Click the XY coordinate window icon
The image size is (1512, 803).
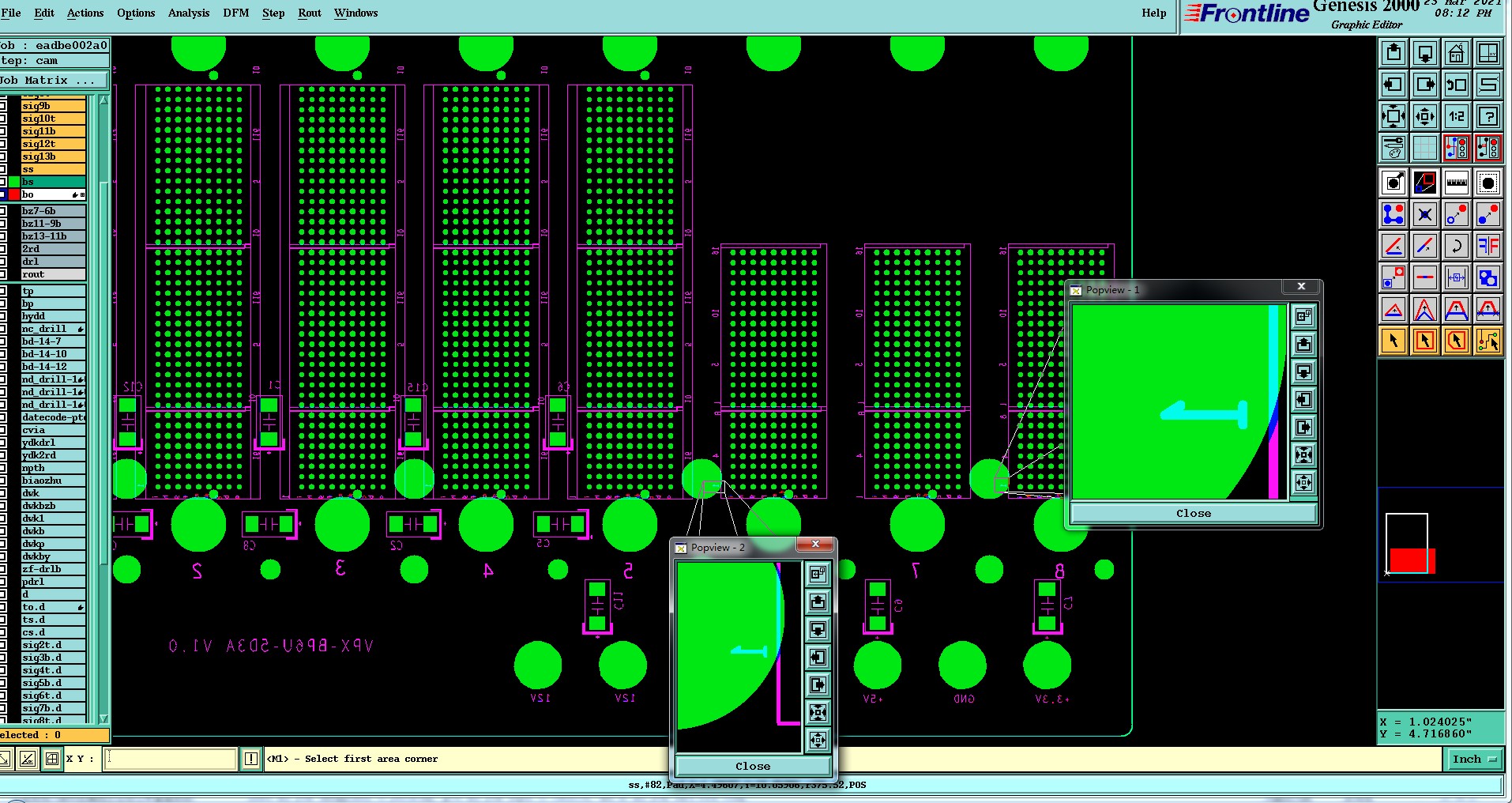1488,53
